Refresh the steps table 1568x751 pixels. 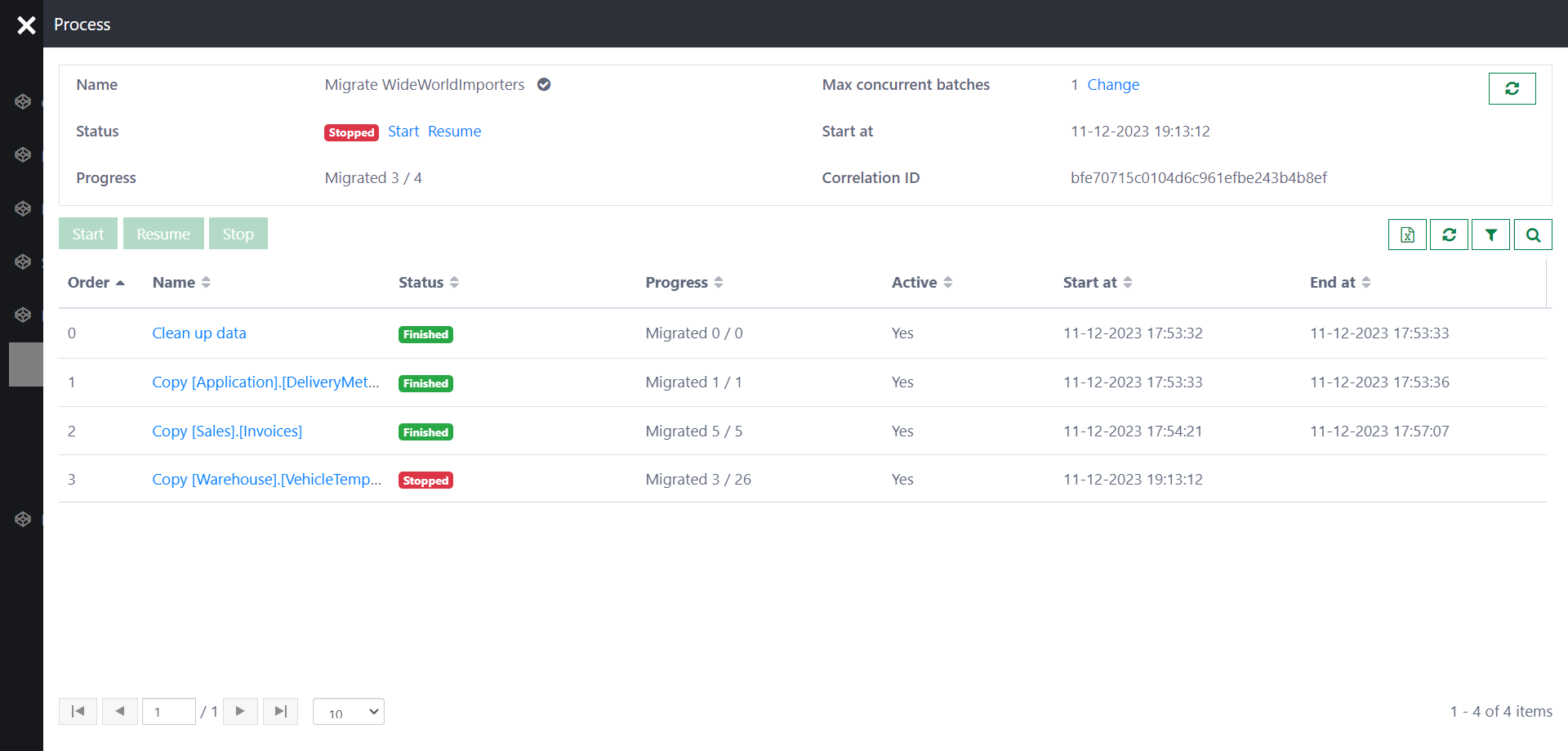tap(1449, 235)
